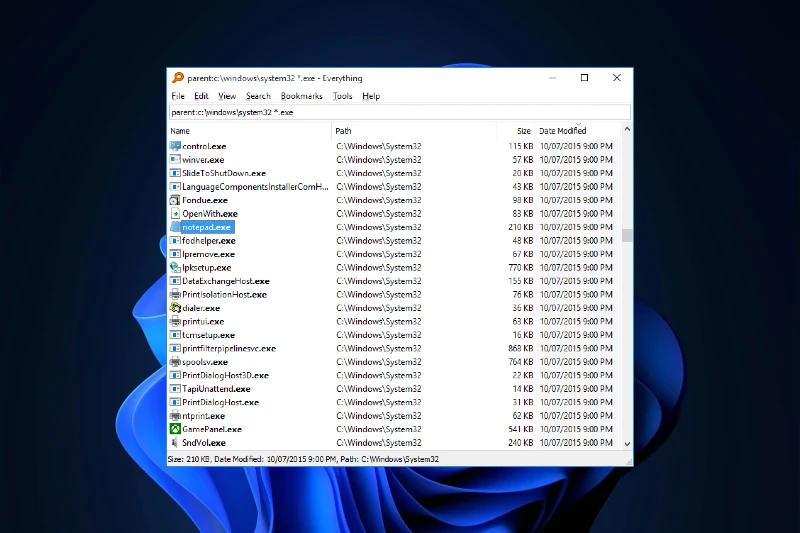The width and height of the screenshot is (800, 533).
Task: Click the Everything magnifier icon in title bar
Action: coord(178,78)
